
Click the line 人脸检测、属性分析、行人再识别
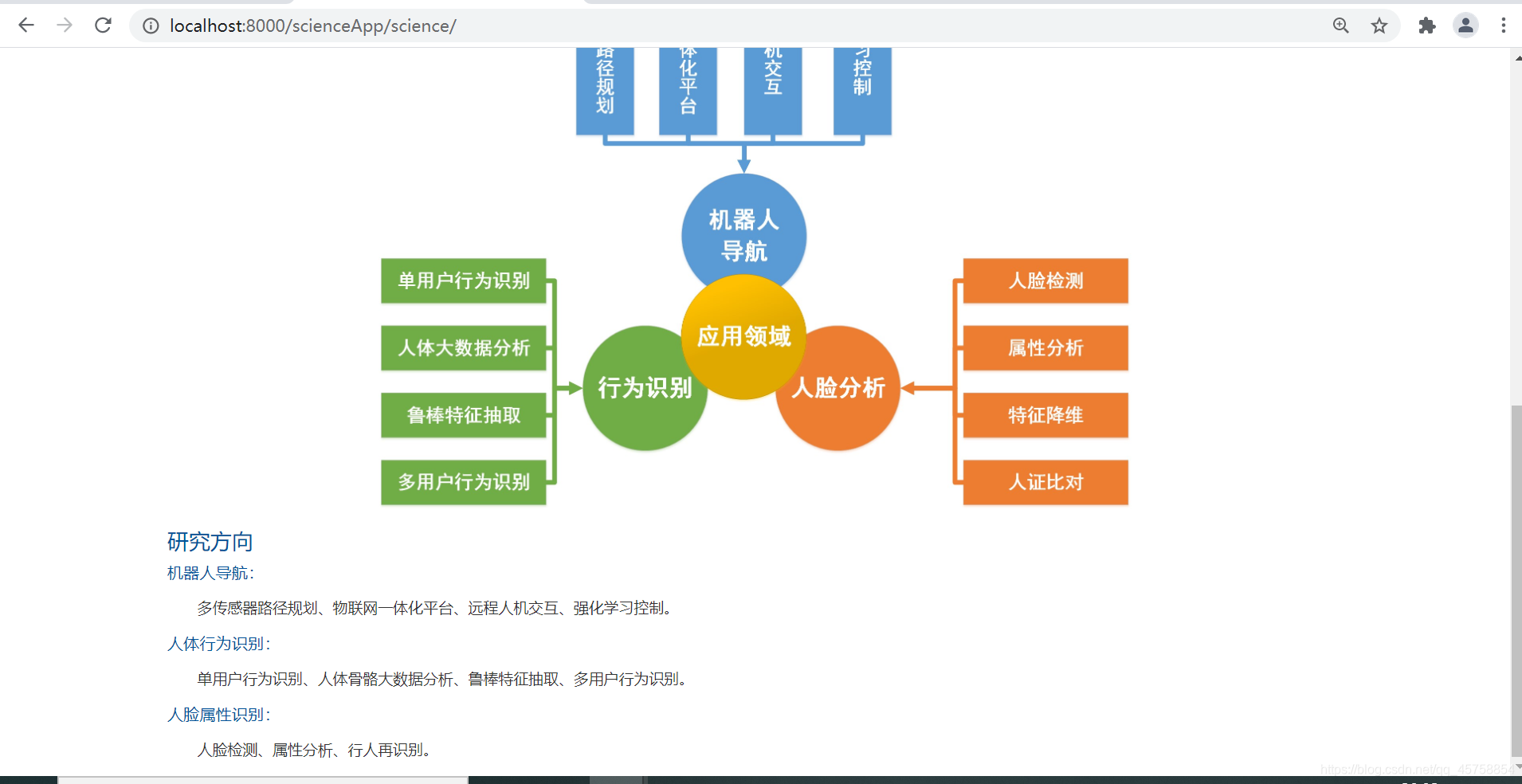point(316,750)
